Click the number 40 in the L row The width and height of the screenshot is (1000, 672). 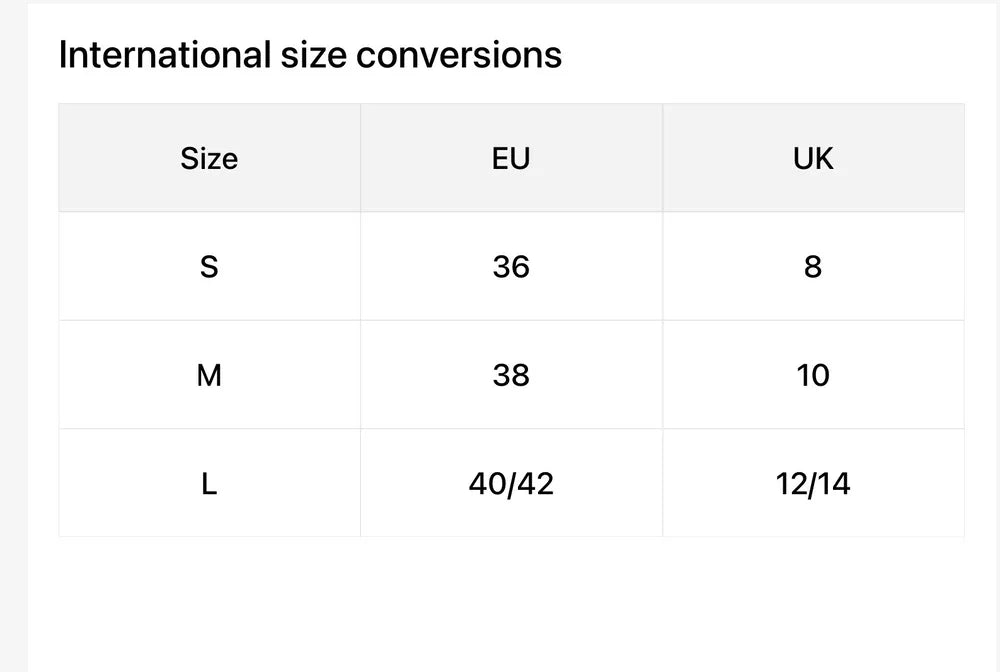click(487, 483)
